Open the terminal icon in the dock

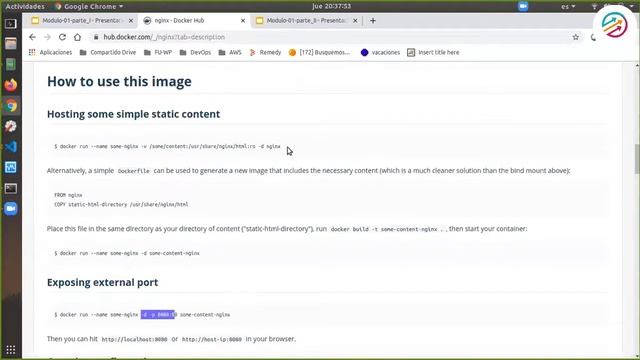click(x=11, y=188)
